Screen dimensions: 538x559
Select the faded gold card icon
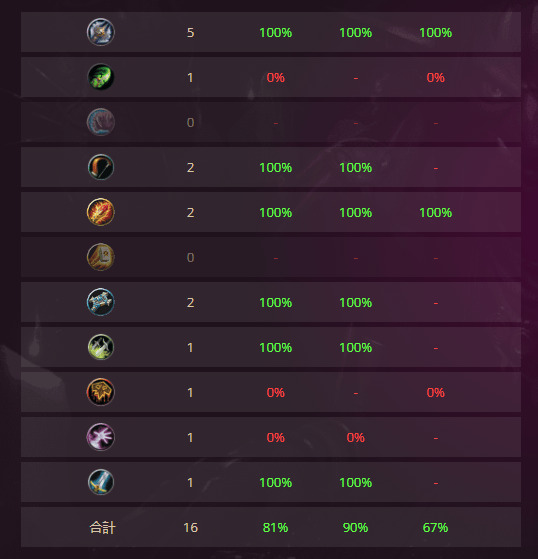(101, 257)
